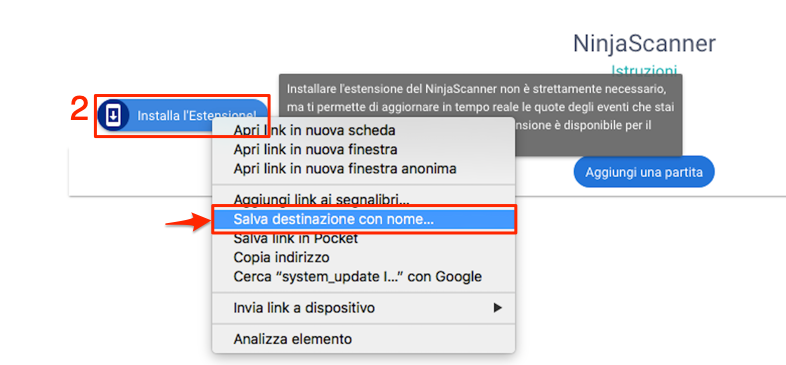The image size is (786, 365).
Task: Click the red arrow pointing to Salva destinazione
Action: tap(187, 222)
